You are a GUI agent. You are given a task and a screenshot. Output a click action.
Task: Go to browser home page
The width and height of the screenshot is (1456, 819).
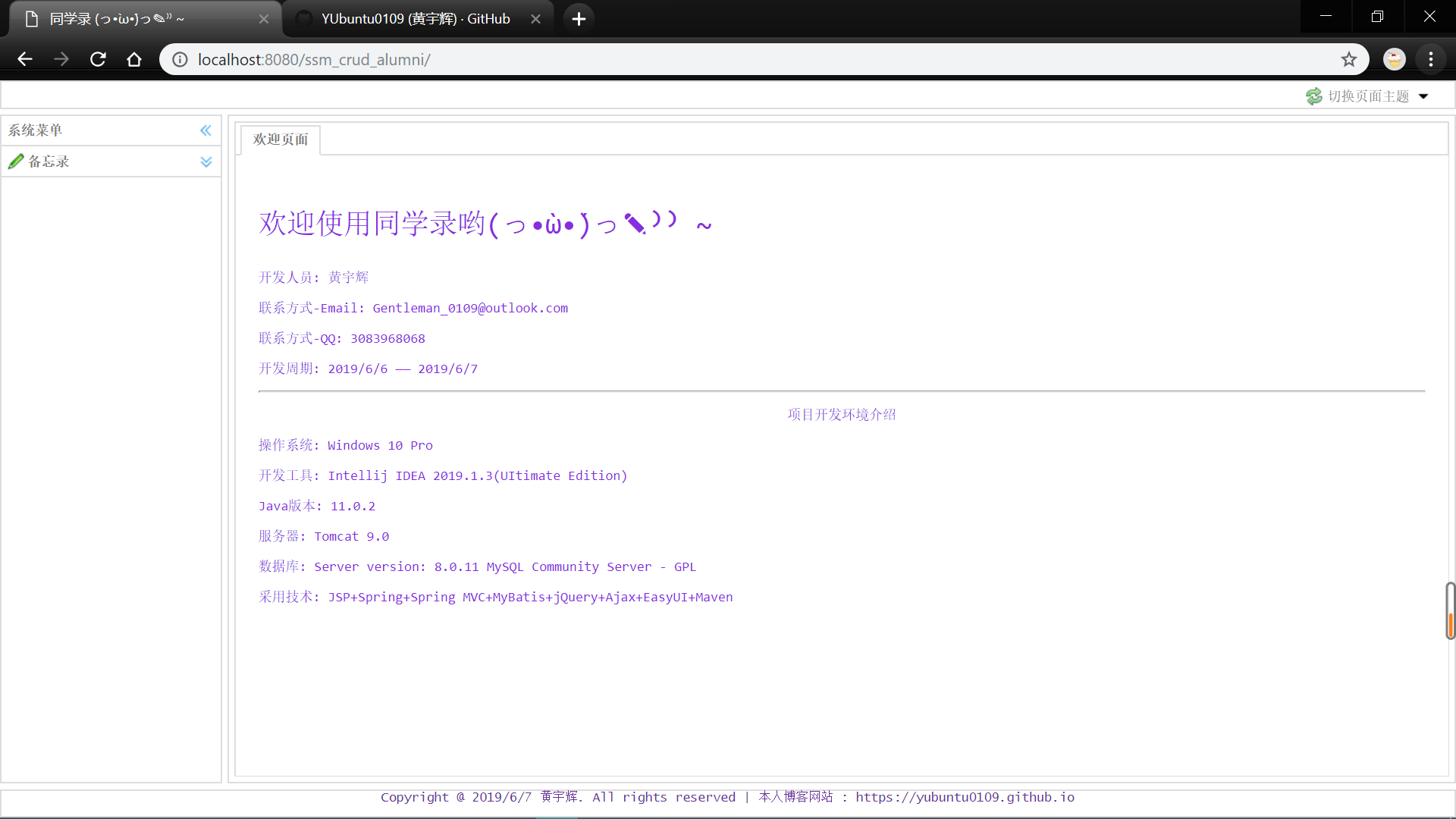(134, 59)
